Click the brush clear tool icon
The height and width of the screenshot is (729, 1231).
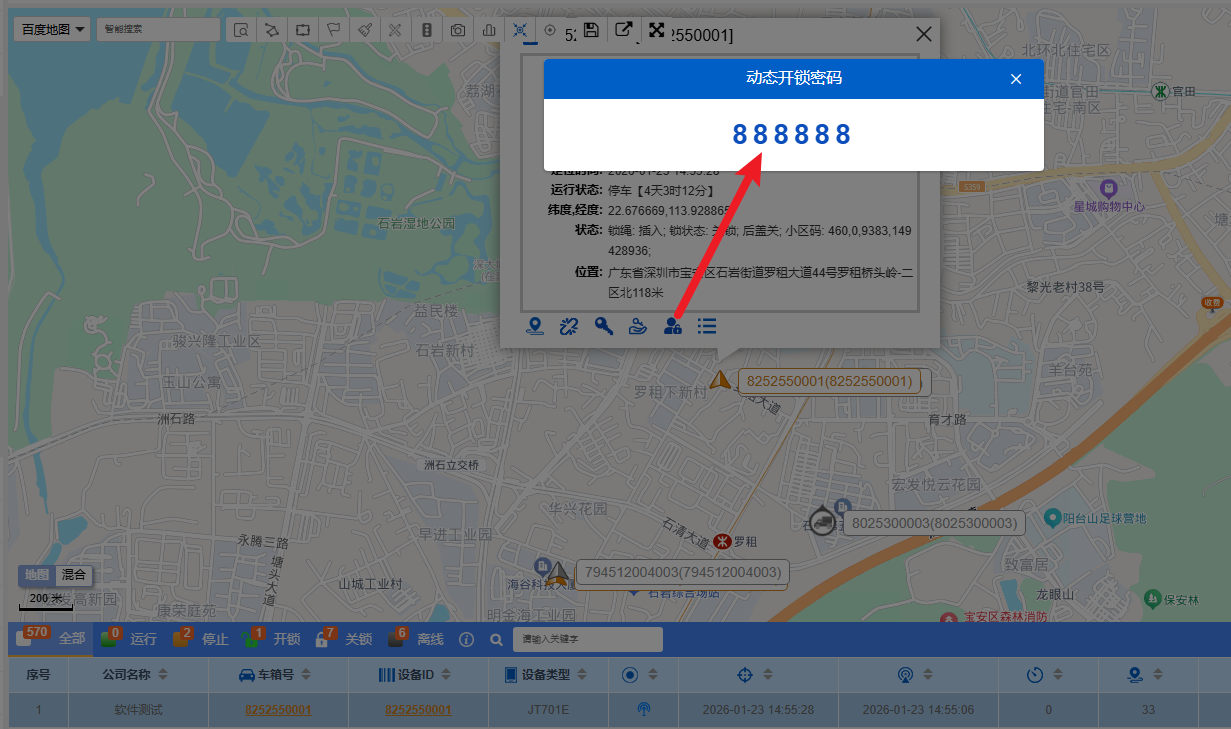pos(365,30)
